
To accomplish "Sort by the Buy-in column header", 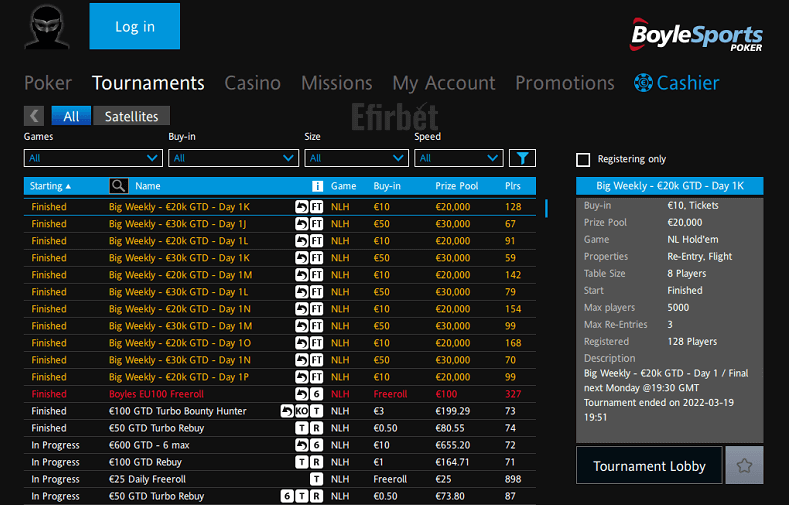I will tap(387, 186).
